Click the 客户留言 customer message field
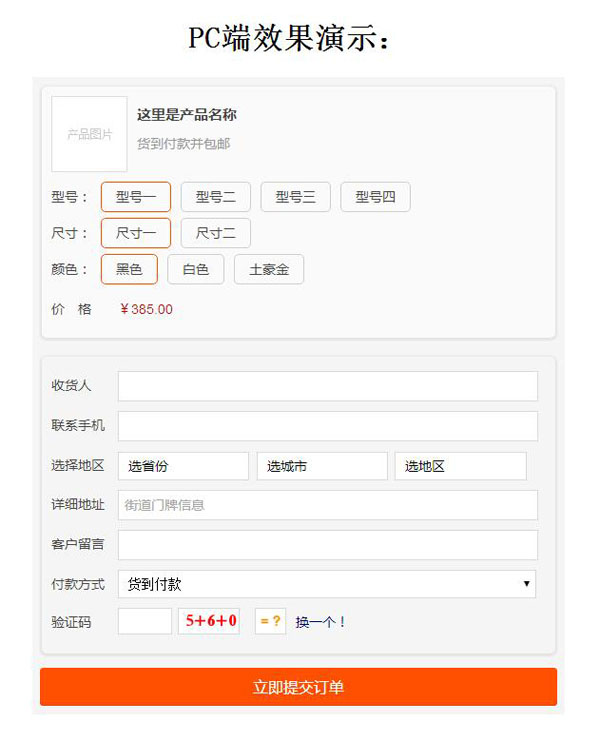Viewport: 600px width, 741px height. pos(327,545)
